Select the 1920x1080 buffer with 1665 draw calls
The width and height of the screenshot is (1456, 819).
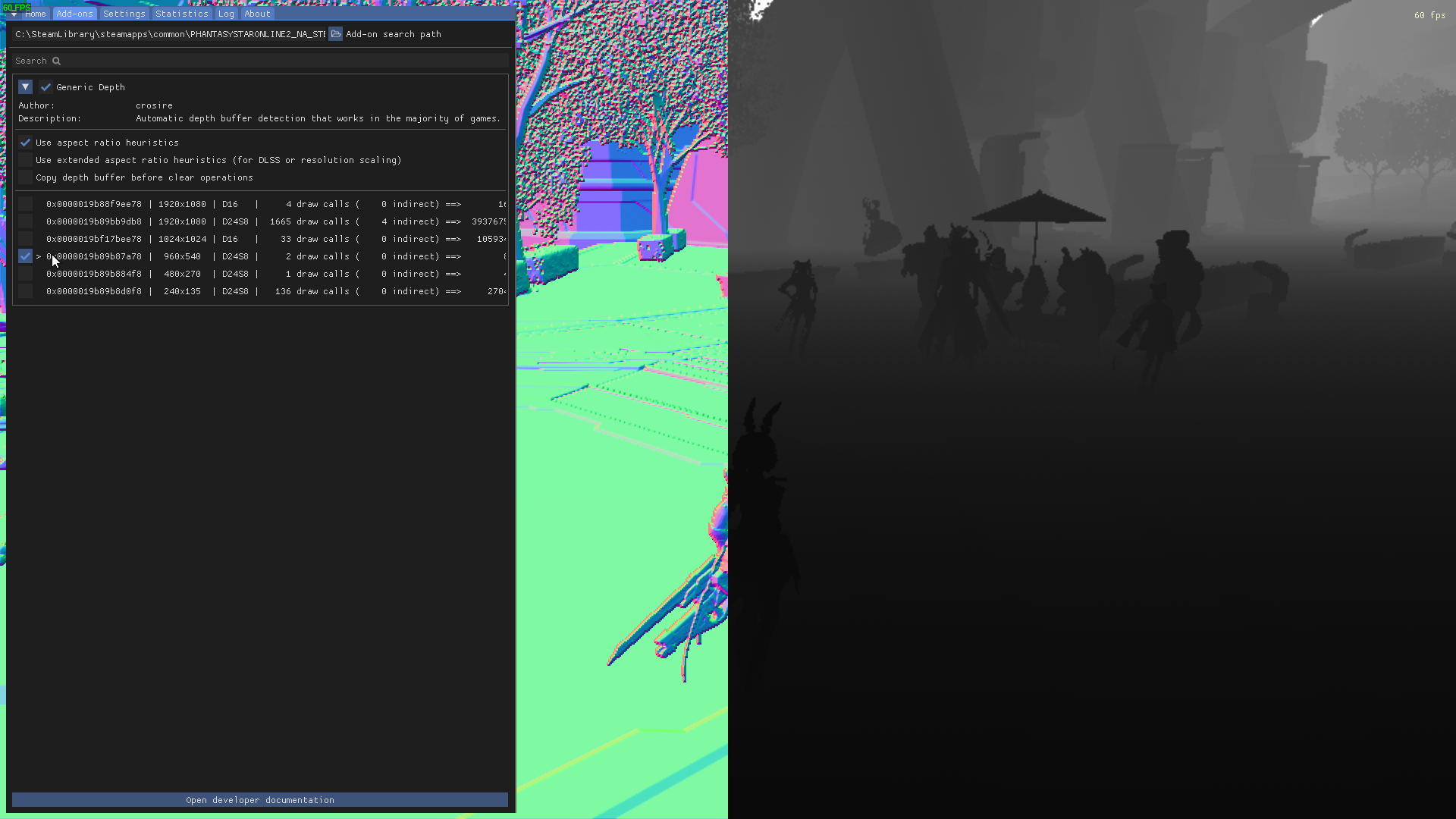pyautogui.click(x=25, y=221)
